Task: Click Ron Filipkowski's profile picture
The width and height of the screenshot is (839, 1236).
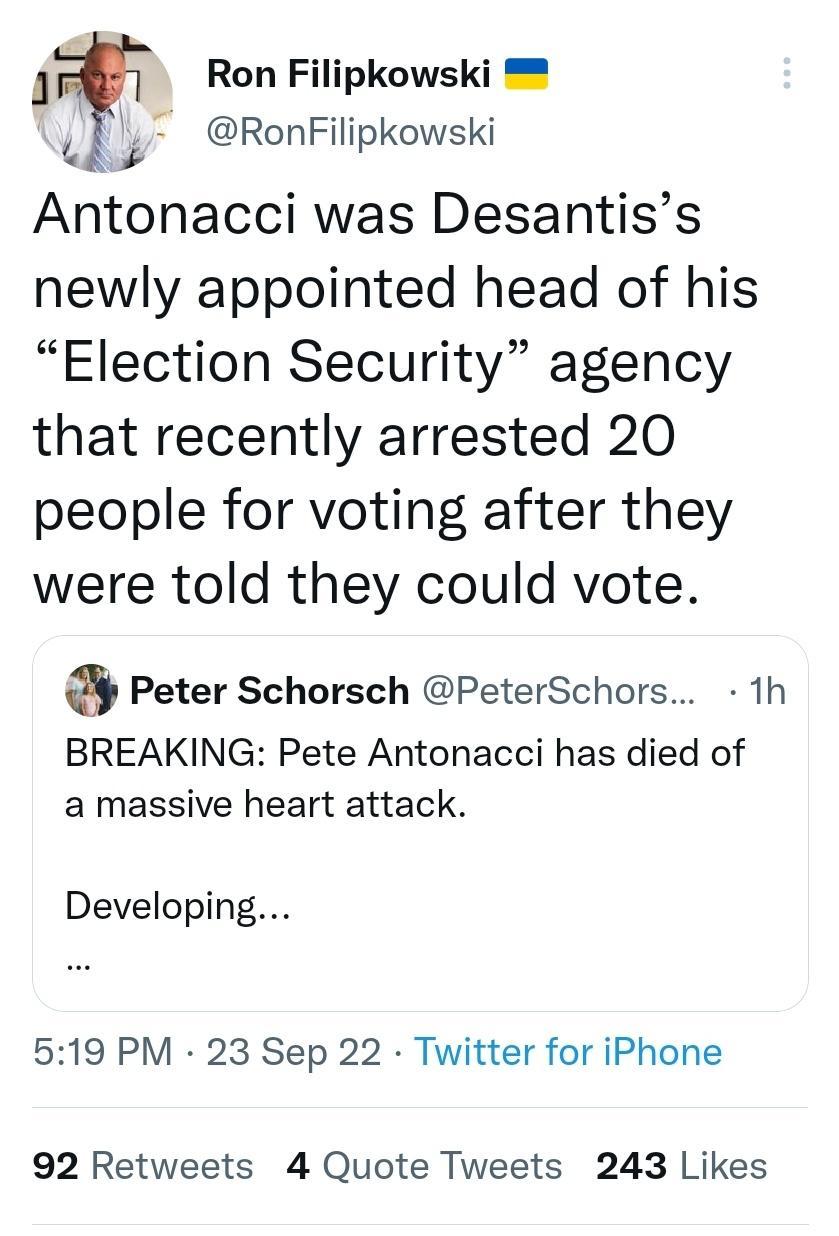Action: pos(103,103)
